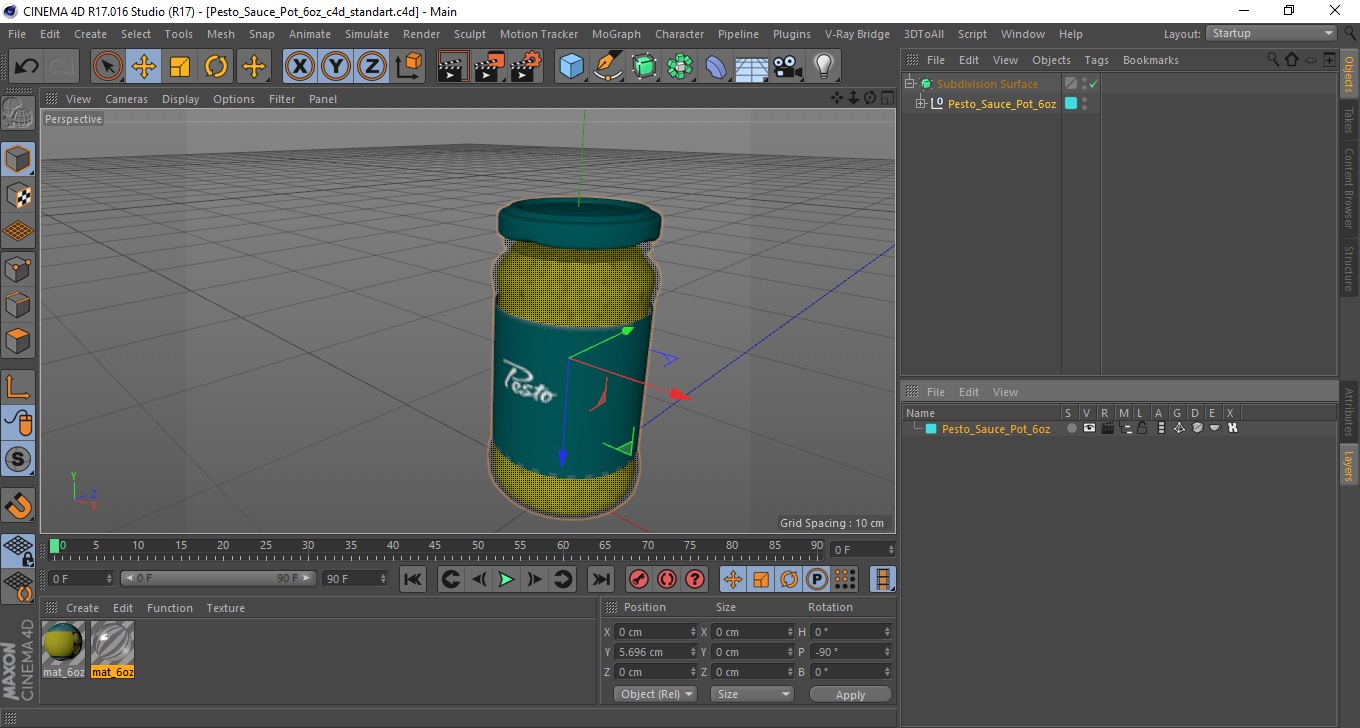Click Render View clapperboard icon
This screenshot has width=1360, height=728.
point(454,67)
